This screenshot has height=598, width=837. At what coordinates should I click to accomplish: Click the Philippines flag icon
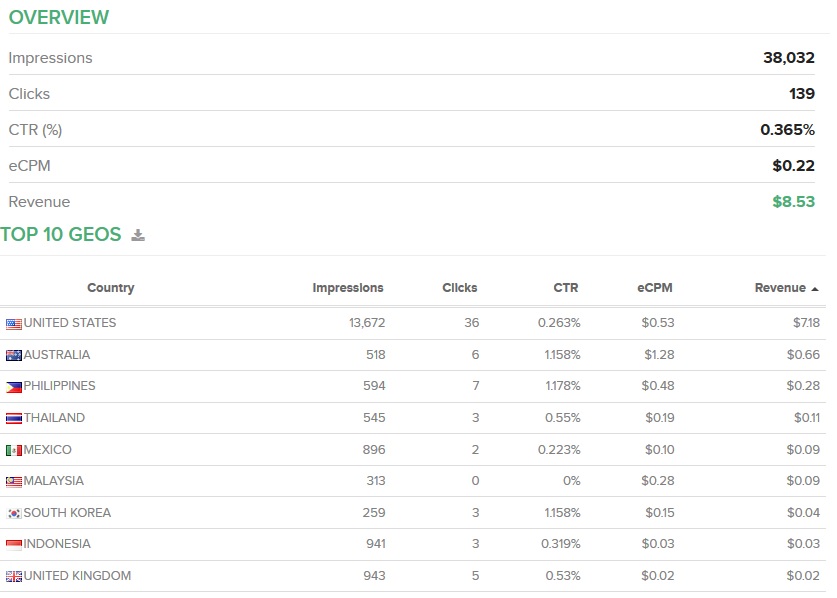(x=14, y=387)
